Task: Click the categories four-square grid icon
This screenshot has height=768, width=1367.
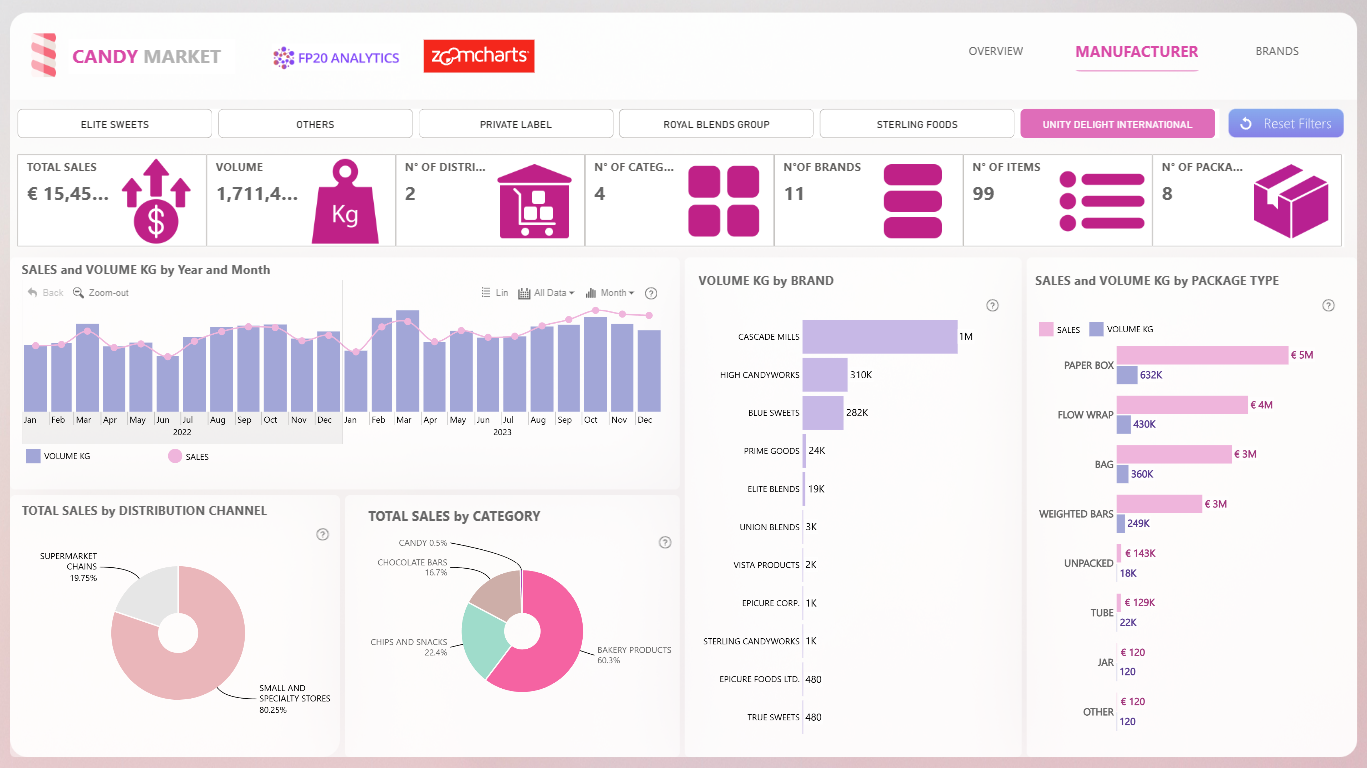Action: coord(724,201)
